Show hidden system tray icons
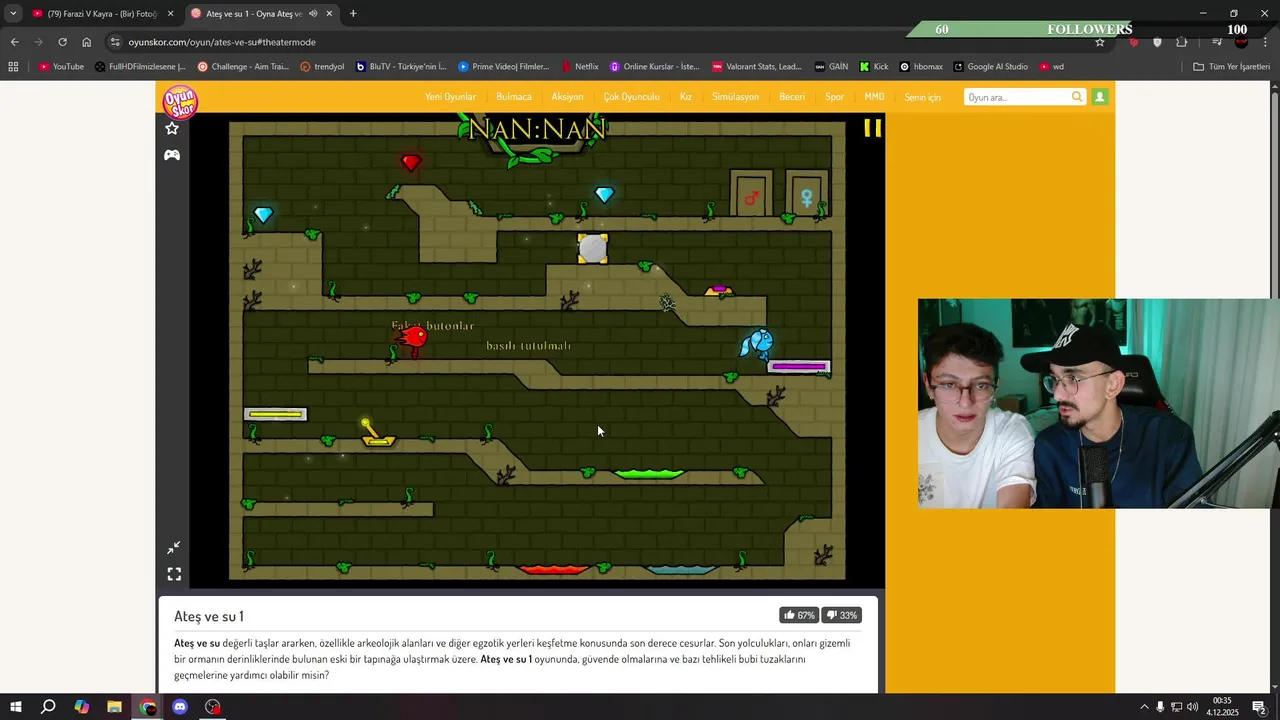1280x720 pixels. point(1145,707)
